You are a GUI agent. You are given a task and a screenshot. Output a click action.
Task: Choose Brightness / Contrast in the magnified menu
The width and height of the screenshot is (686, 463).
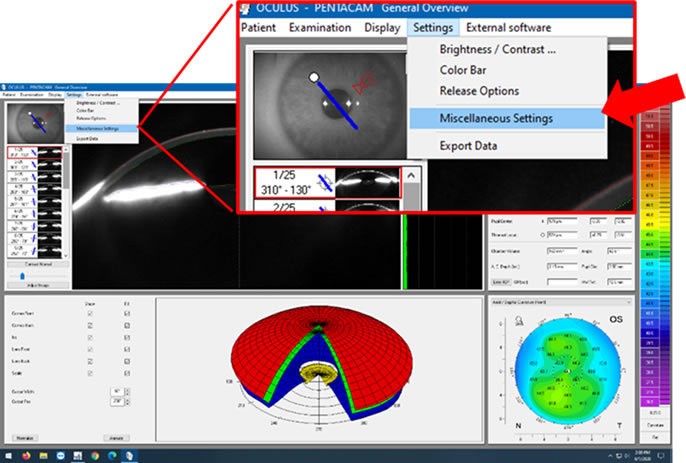tap(497, 49)
